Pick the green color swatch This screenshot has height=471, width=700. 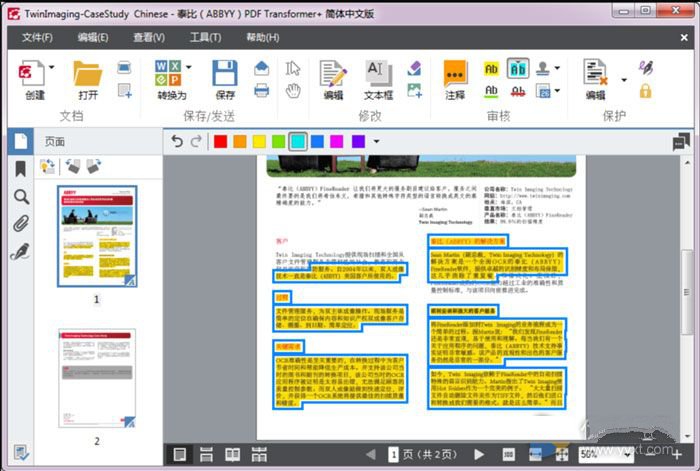point(279,142)
